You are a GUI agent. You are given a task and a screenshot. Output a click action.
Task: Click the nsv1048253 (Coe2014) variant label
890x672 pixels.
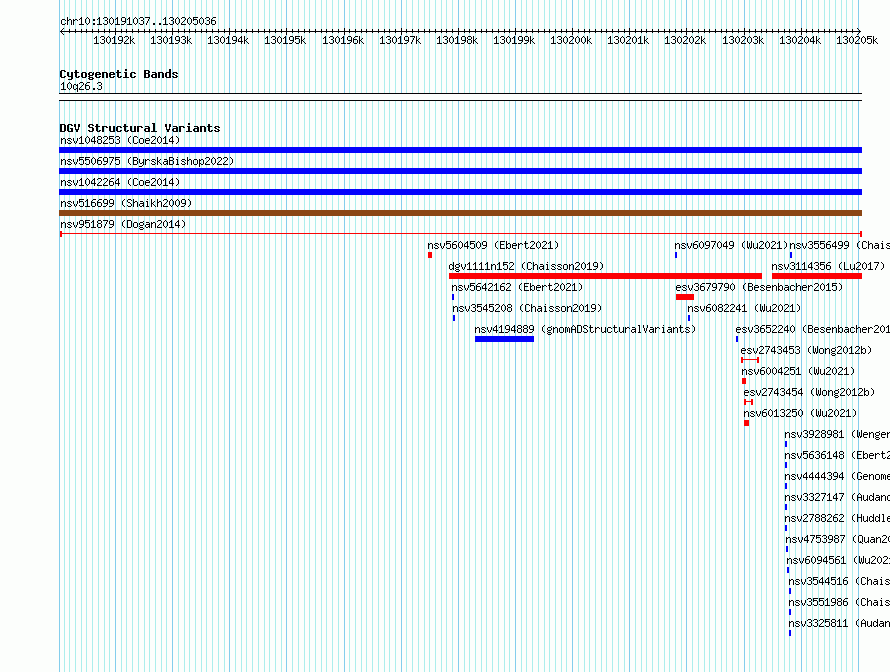[120, 140]
